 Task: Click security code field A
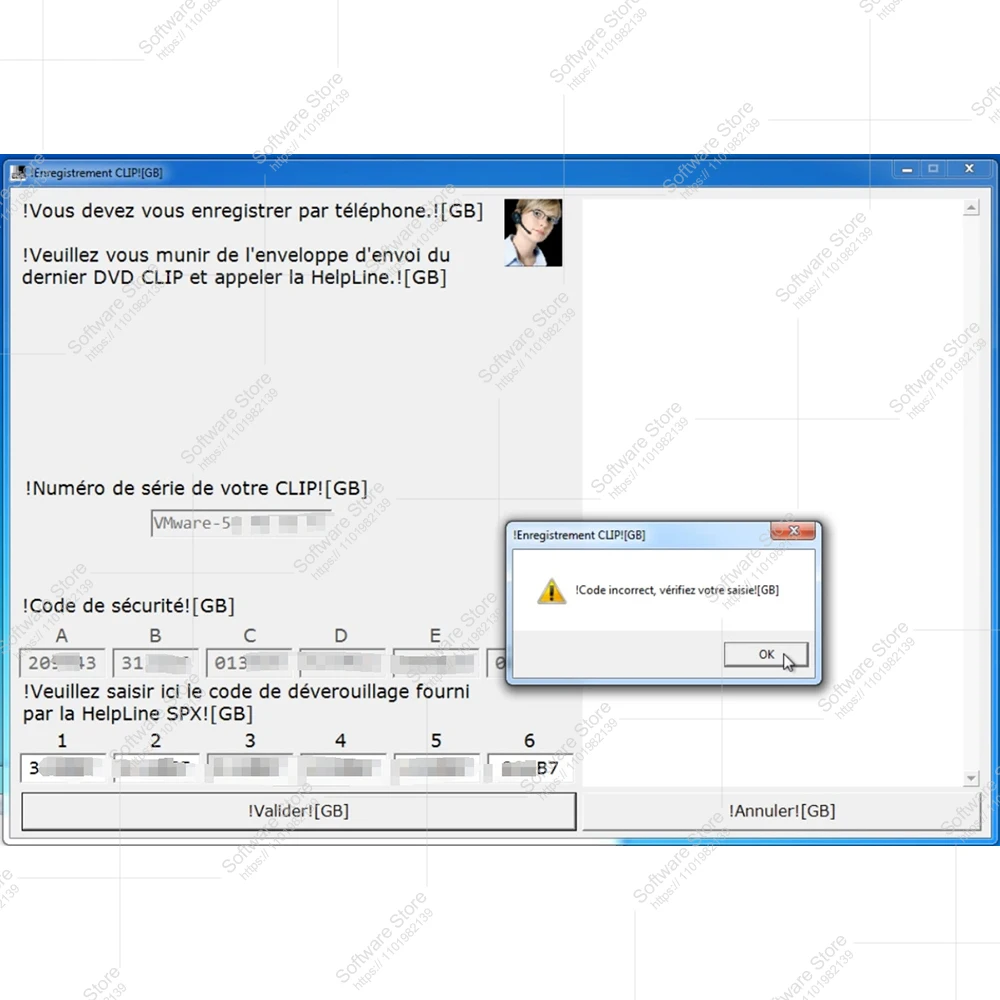pos(62,663)
